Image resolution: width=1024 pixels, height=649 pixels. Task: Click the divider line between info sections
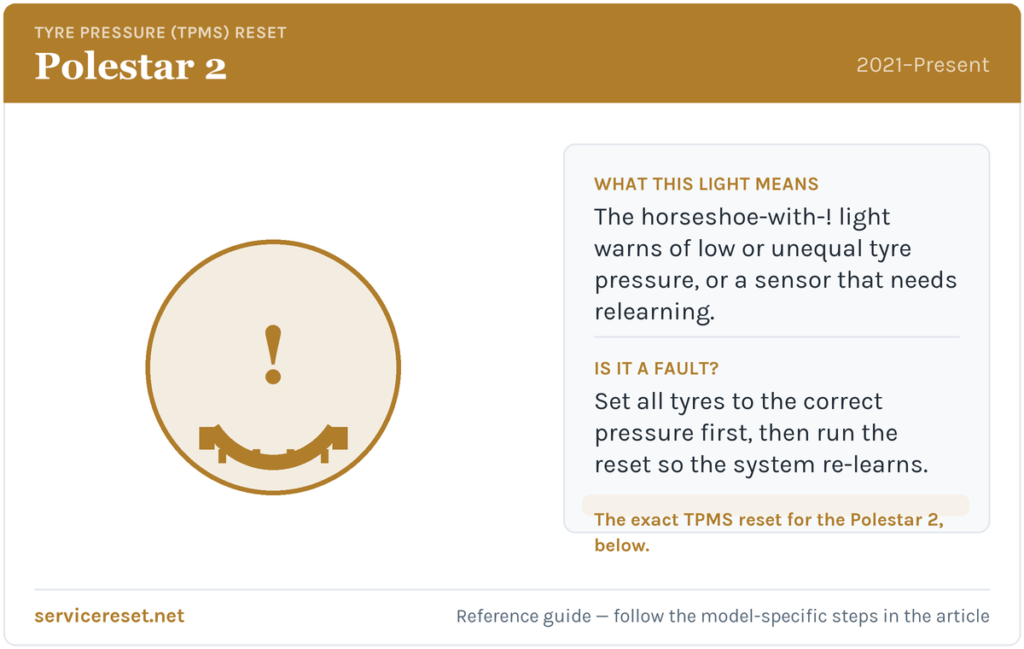[776, 337]
